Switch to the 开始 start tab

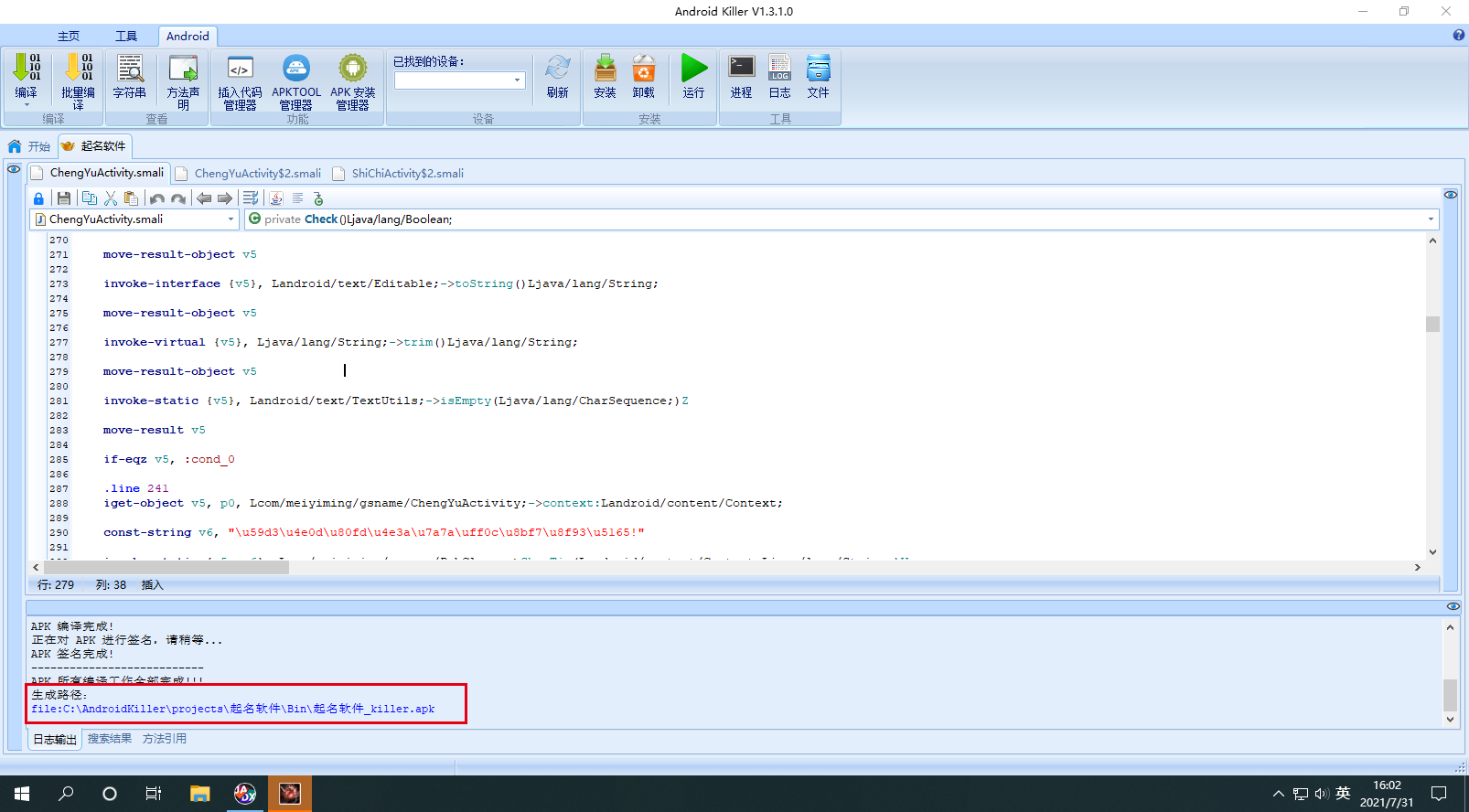point(30,146)
